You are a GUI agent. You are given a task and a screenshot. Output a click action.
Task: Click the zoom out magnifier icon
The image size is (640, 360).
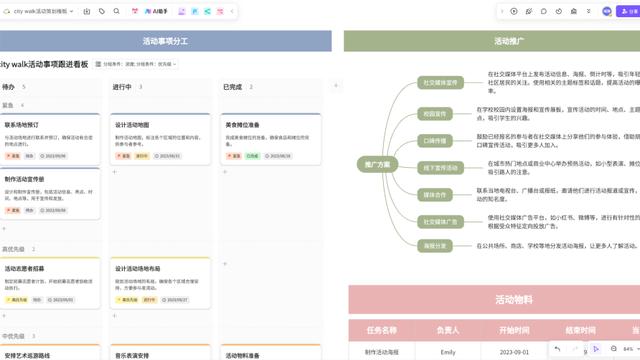pyautogui.click(x=613, y=349)
